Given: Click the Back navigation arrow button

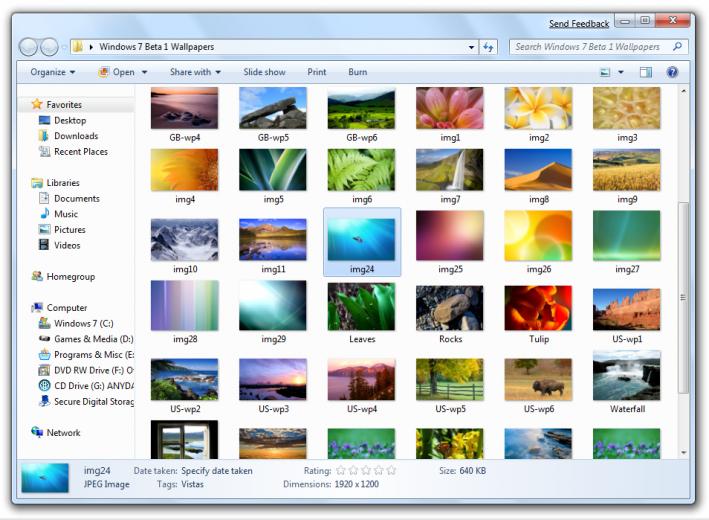Looking at the screenshot, I should tap(28, 47).
